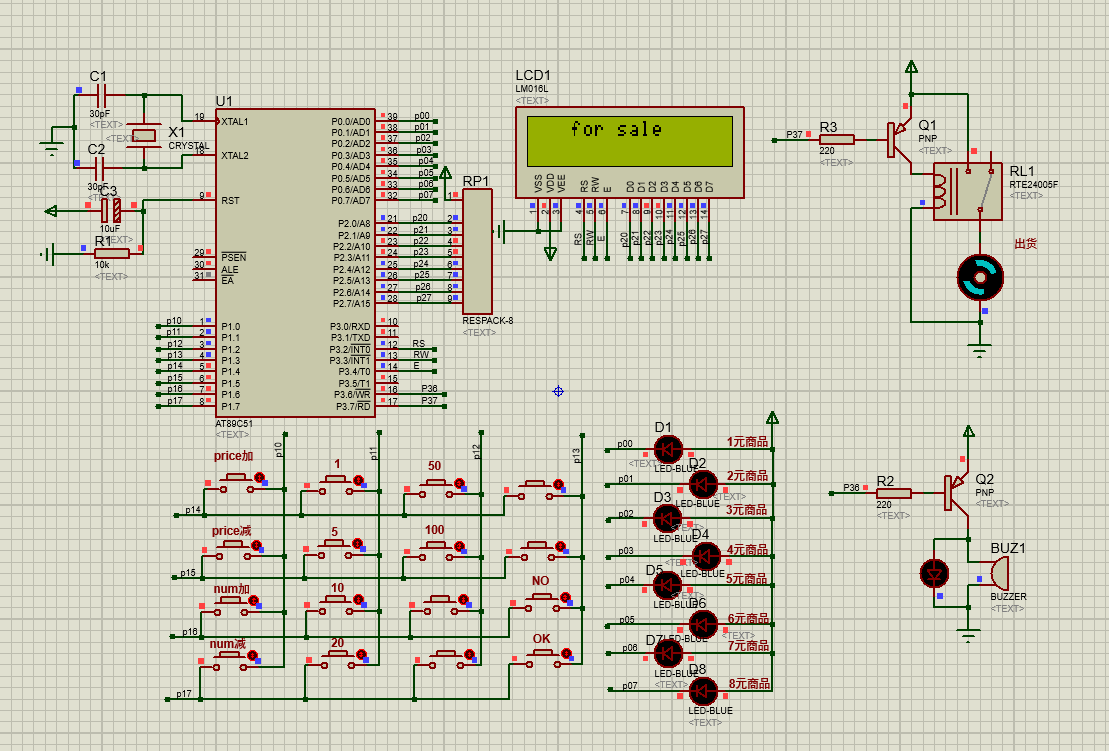This screenshot has height=751, width=1109.
Task: Select the U1 AT89C51 microcontroller body
Action: 295,263
